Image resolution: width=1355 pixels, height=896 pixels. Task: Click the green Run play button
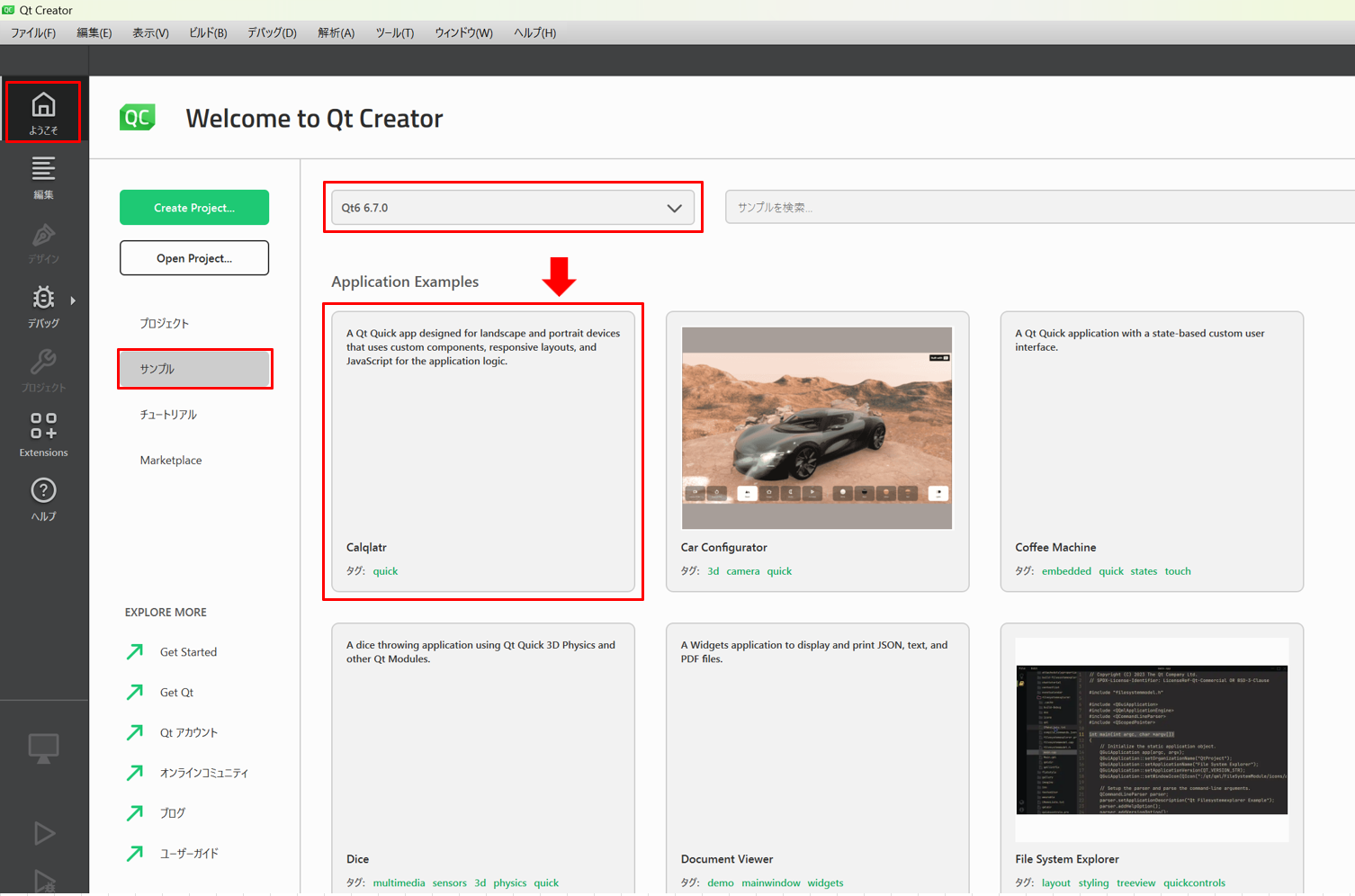(x=44, y=833)
